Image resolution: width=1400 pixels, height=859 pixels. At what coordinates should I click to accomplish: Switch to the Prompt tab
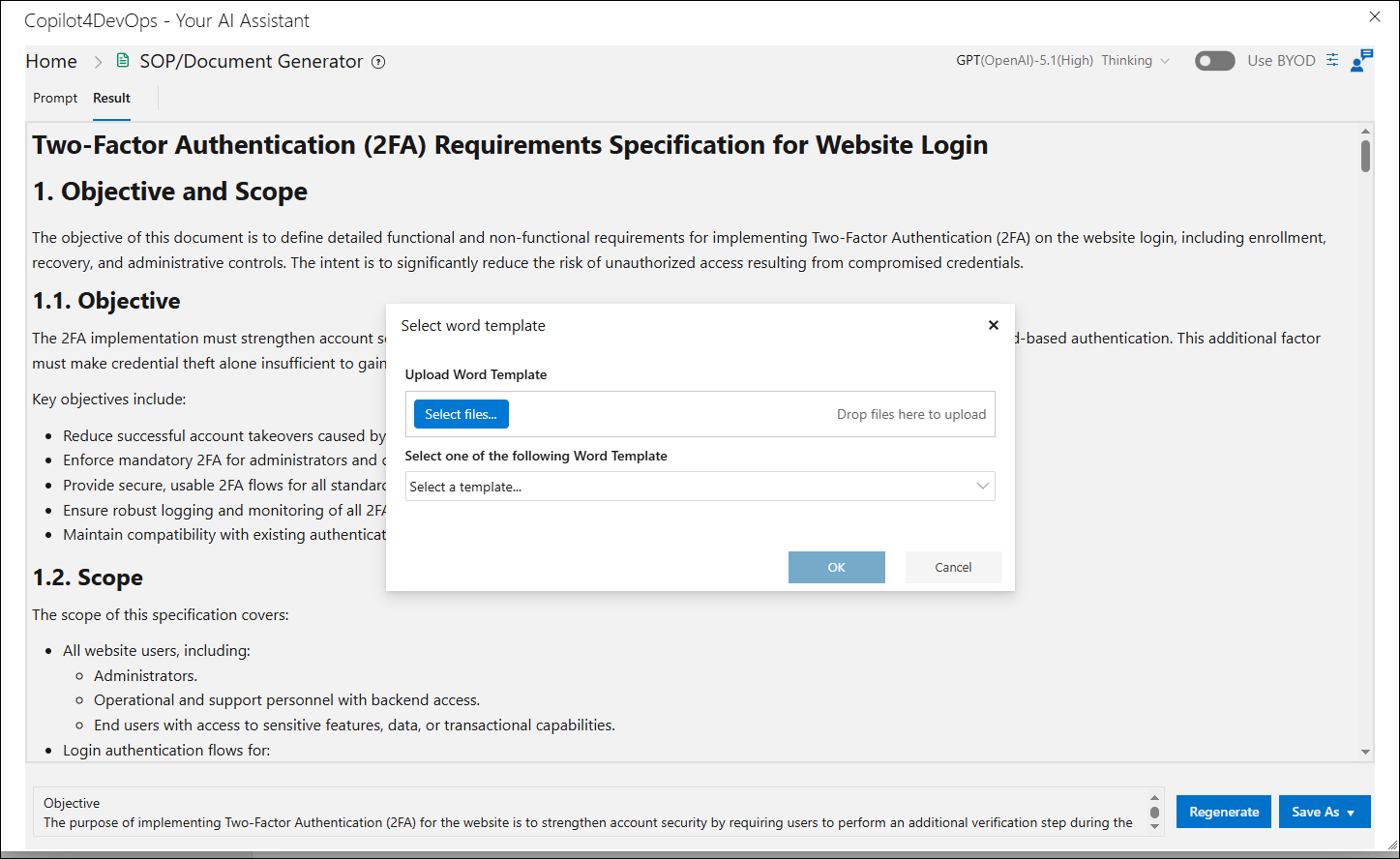click(x=55, y=98)
